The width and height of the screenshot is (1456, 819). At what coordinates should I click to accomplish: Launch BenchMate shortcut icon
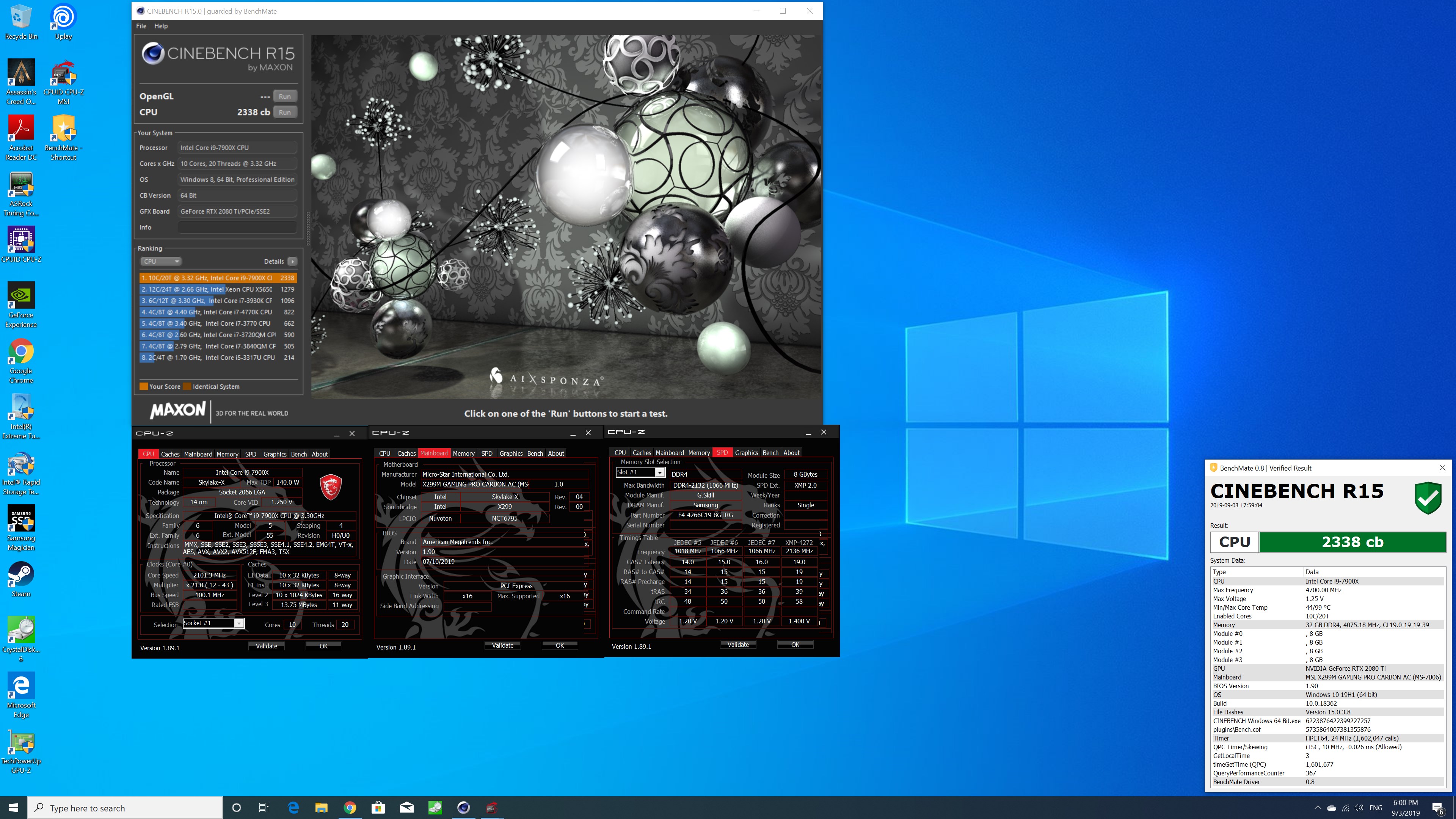click(63, 138)
